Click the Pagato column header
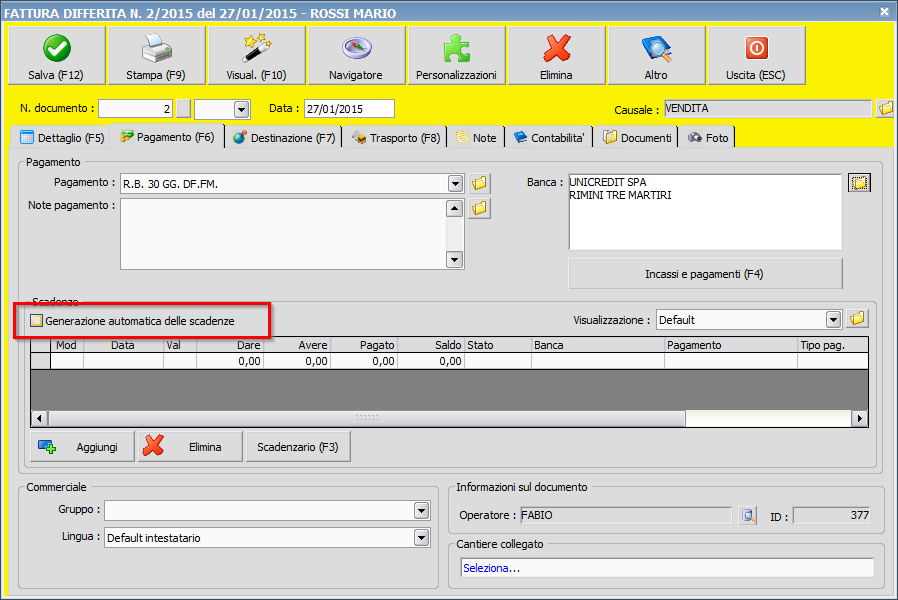Viewport: 898px width, 600px height. (x=364, y=345)
